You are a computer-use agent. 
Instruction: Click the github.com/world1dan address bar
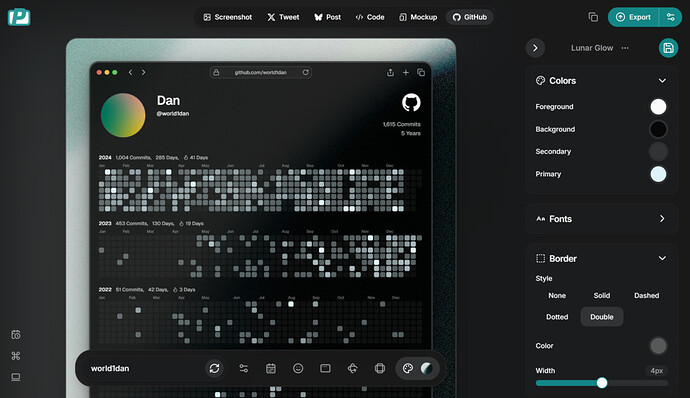click(261, 72)
